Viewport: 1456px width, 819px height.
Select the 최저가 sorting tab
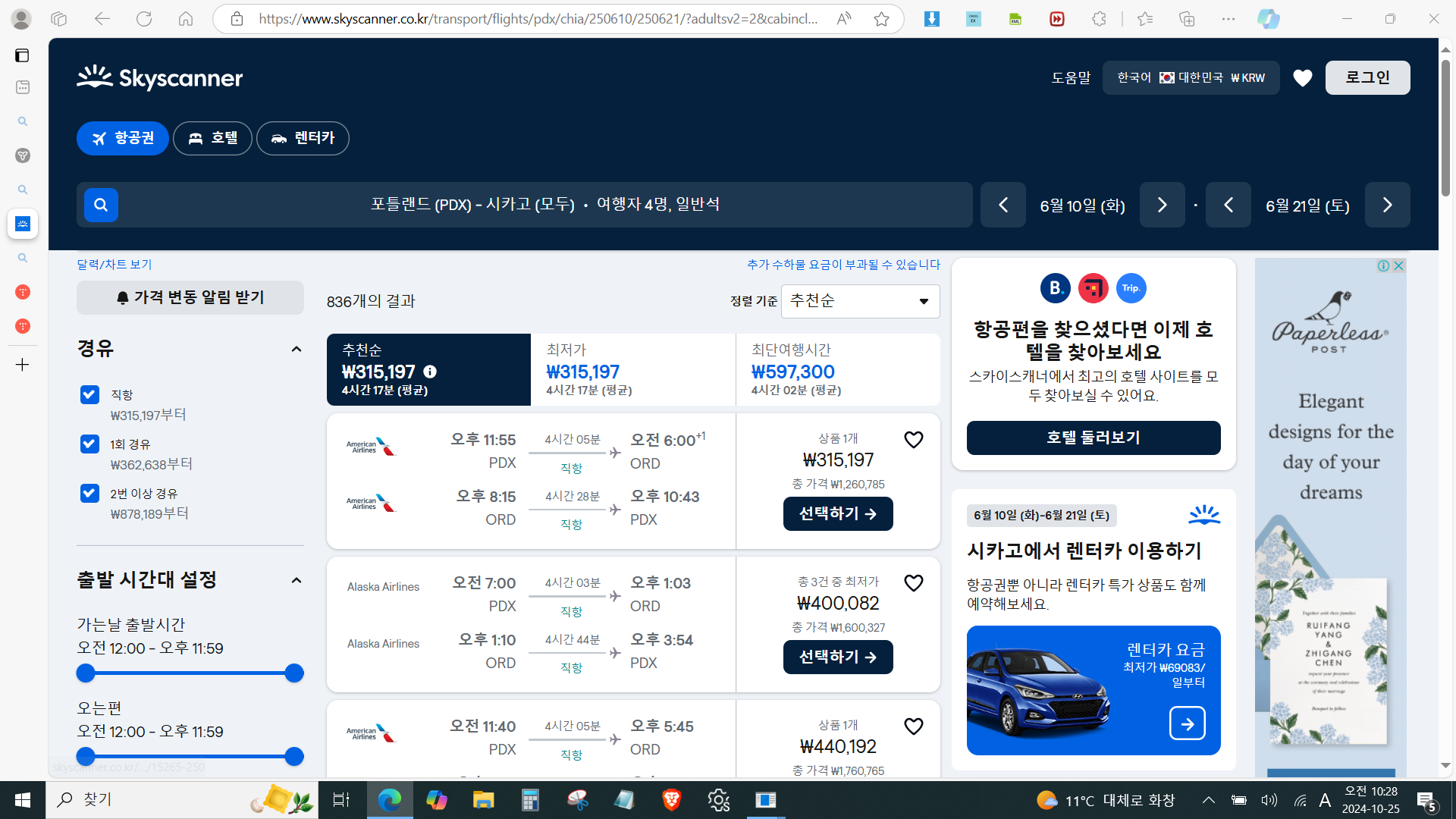click(632, 370)
